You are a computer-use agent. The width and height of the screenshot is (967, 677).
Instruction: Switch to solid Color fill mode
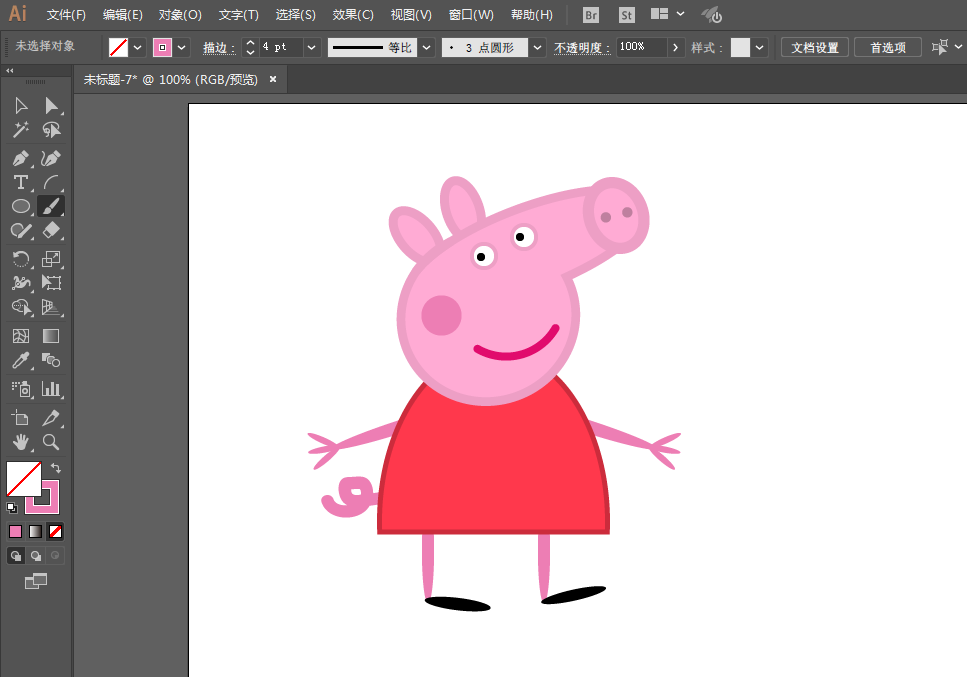(x=15, y=531)
